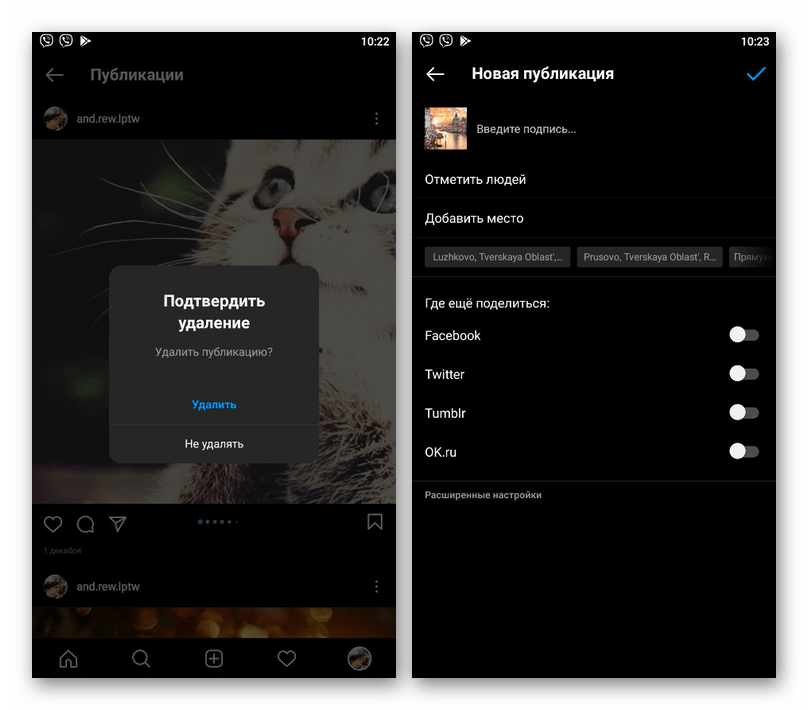Image resolution: width=808 pixels, height=710 pixels.
Task: Tap carousel page dots under cat photo
Action: (217, 521)
